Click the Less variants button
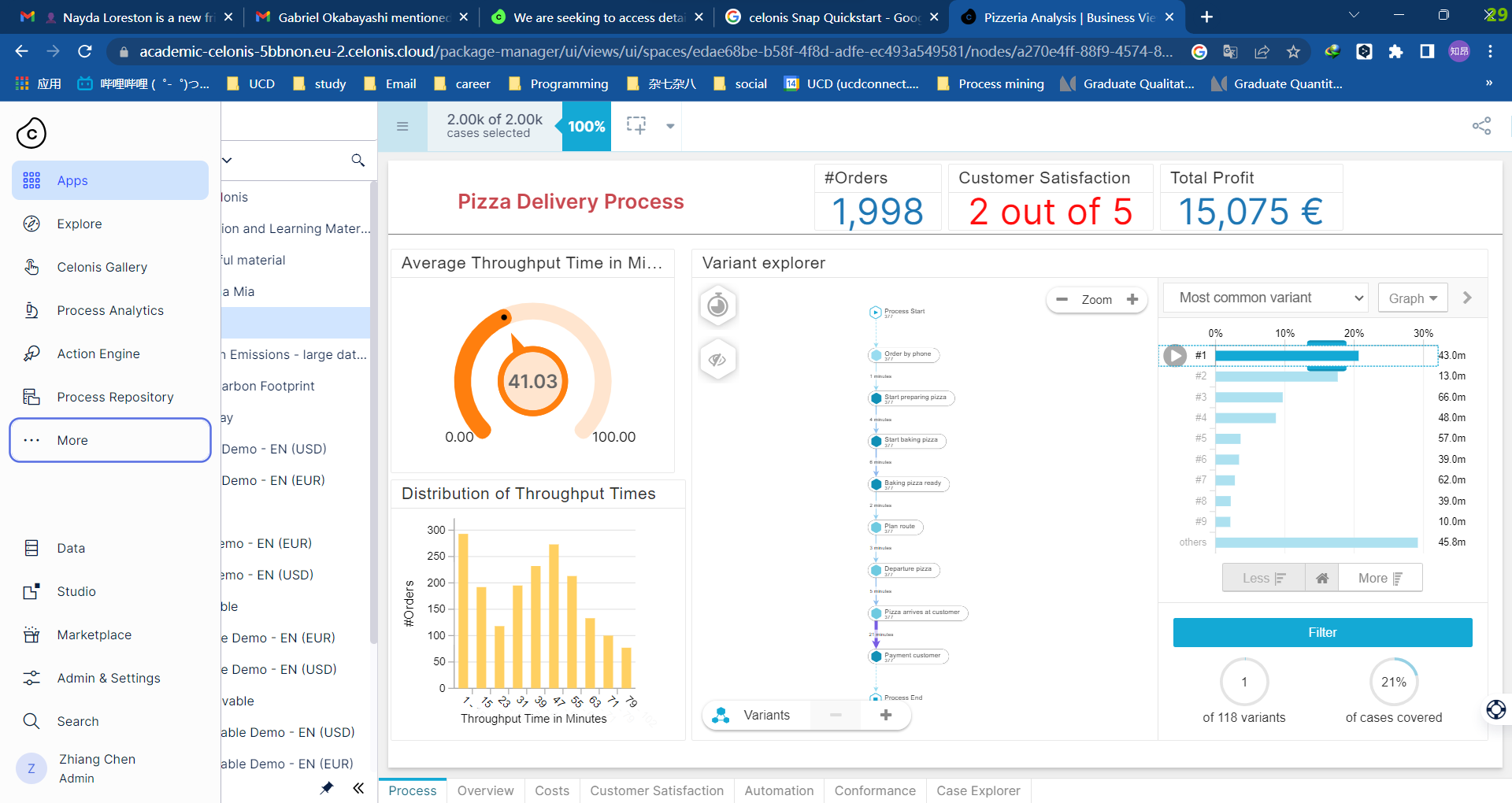1512x803 pixels. tap(1264, 578)
